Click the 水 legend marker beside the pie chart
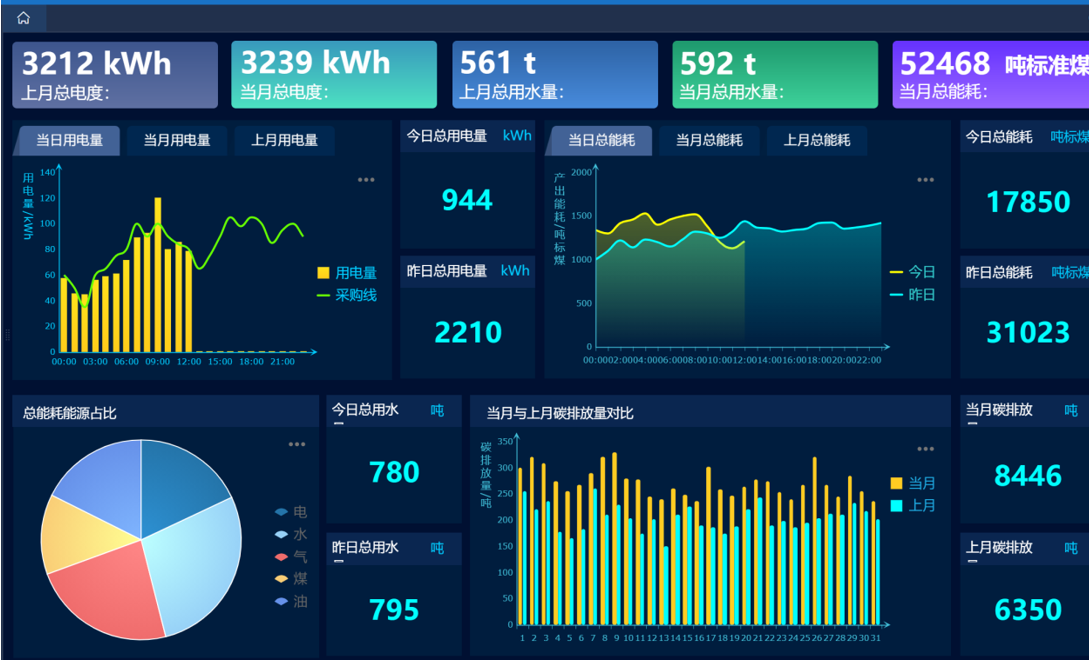This screenshot has width=1090, height=660. [282, 535]
